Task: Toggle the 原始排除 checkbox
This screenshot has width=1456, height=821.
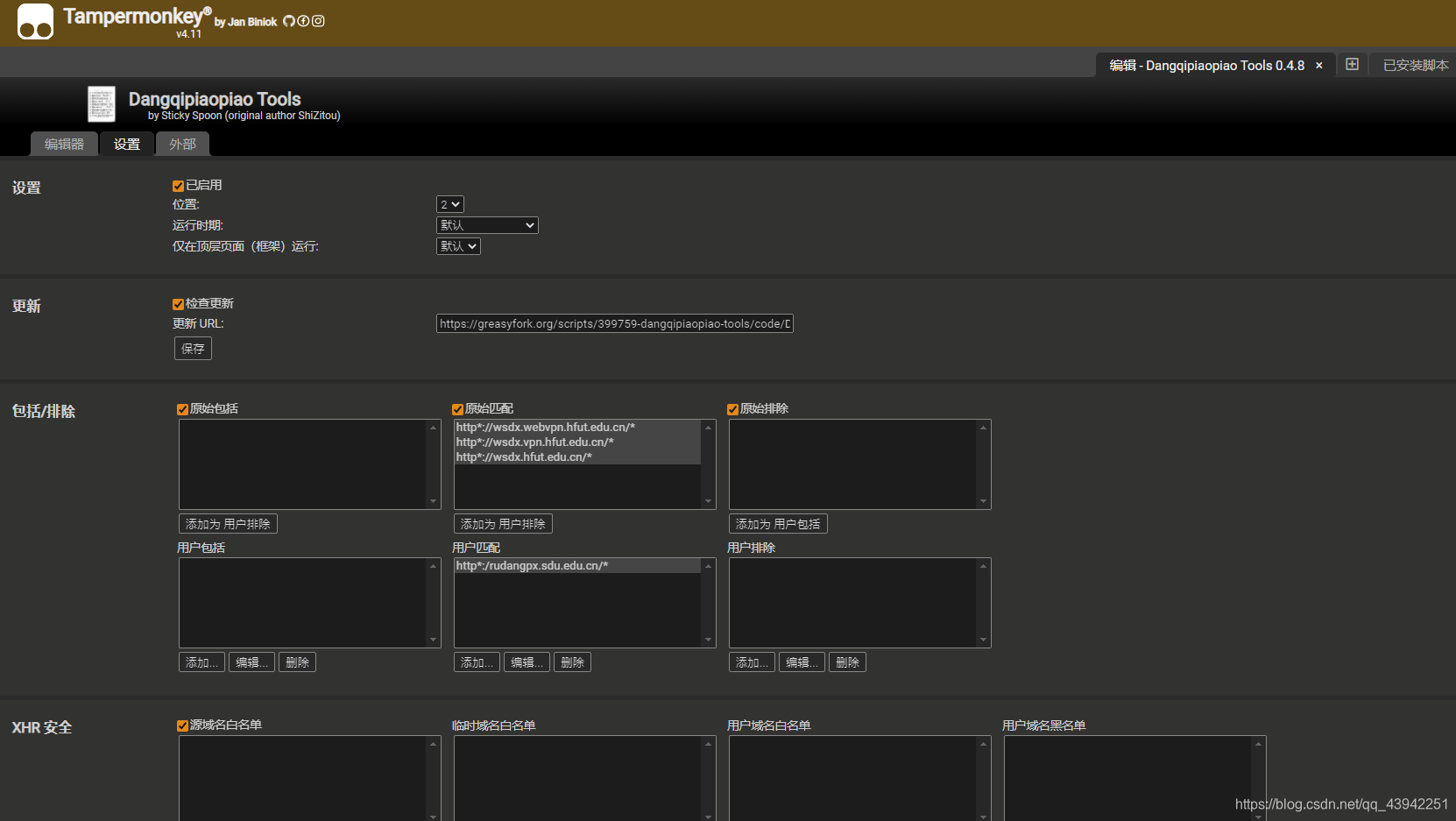Action: 732,409
